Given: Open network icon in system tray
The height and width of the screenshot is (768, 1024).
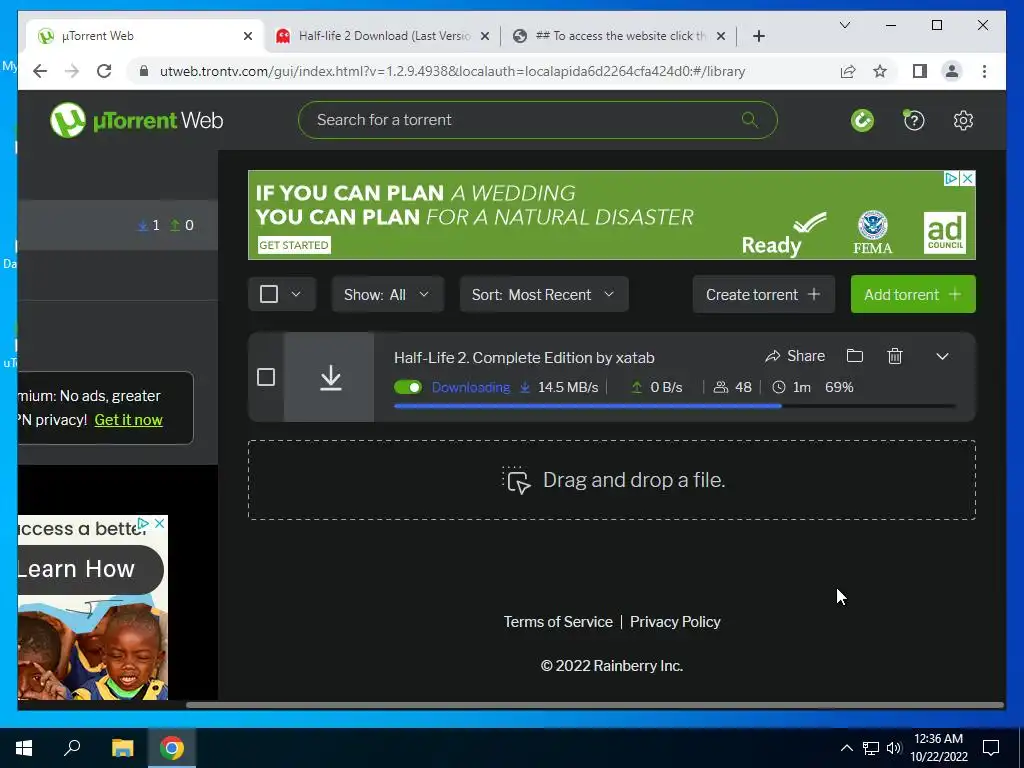Looking at the screenshot, I should click(x=871, y=748).
